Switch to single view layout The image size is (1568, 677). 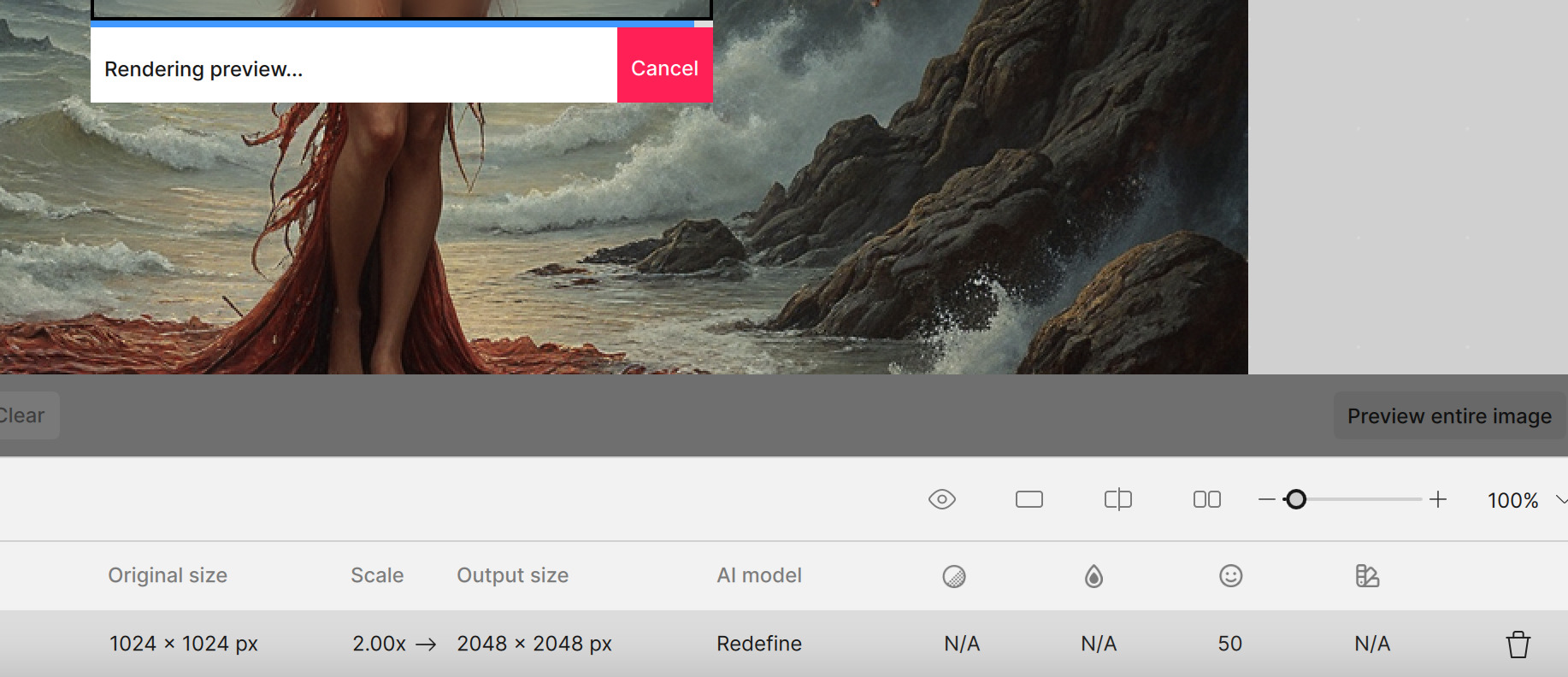tap(1029, 499)
